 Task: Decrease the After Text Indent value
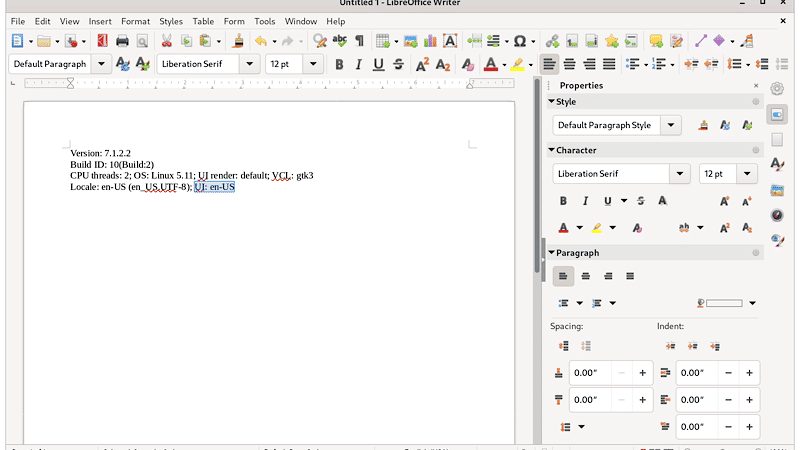tap(729, 400)
